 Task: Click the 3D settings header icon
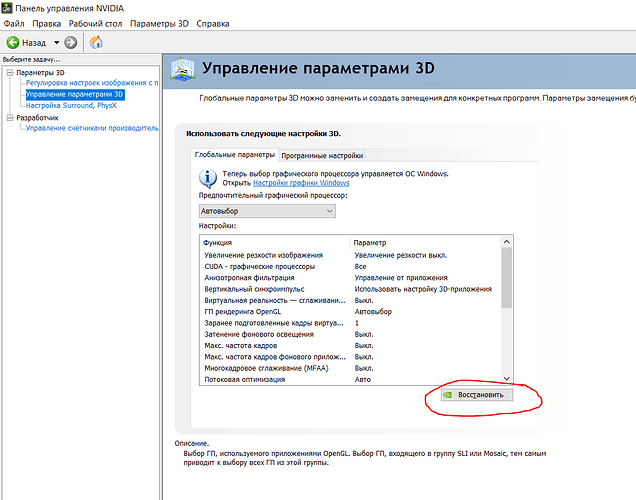click(183, 69)
